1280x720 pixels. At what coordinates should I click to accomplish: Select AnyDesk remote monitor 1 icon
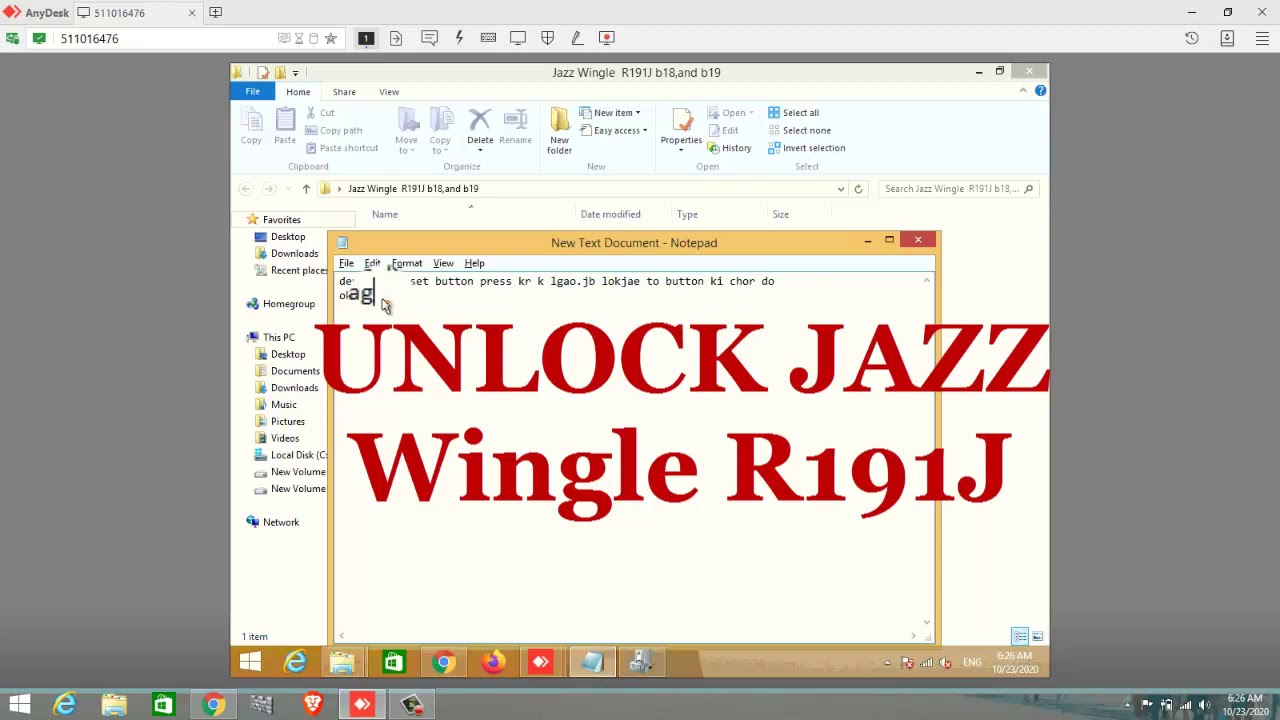click(x=365, y=38)
